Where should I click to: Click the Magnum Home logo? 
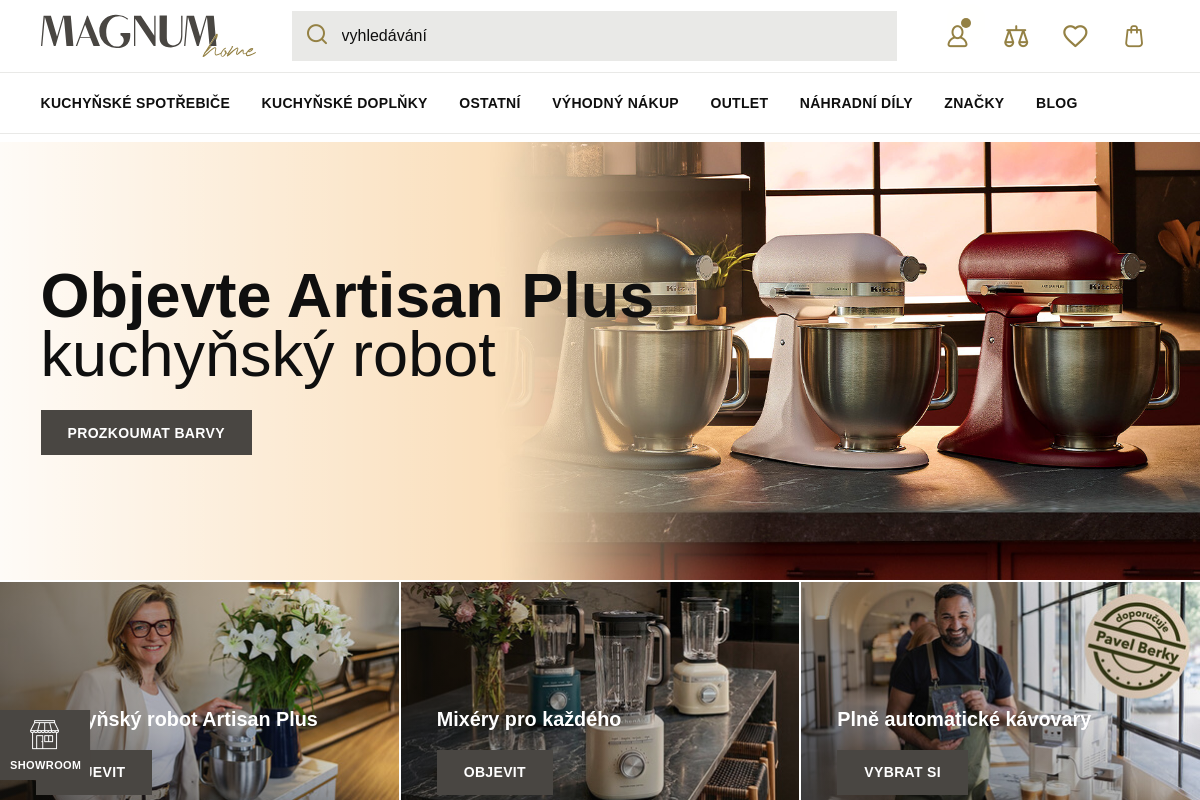coord(148,36)
